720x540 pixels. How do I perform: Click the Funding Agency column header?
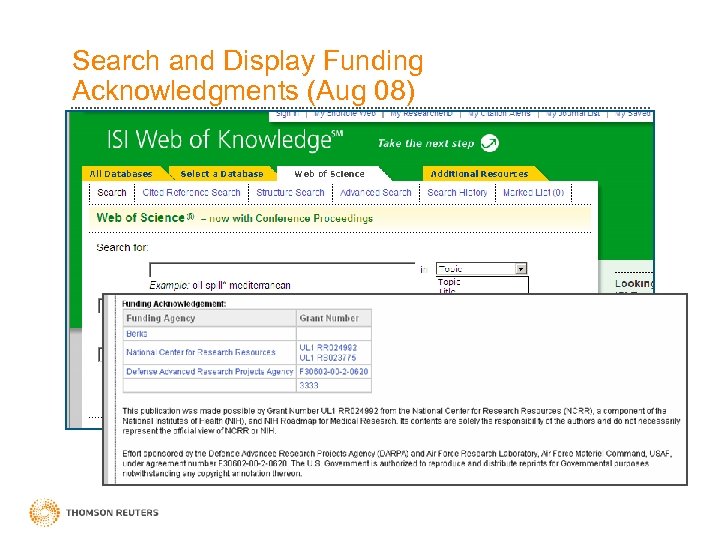click(210, 318)
